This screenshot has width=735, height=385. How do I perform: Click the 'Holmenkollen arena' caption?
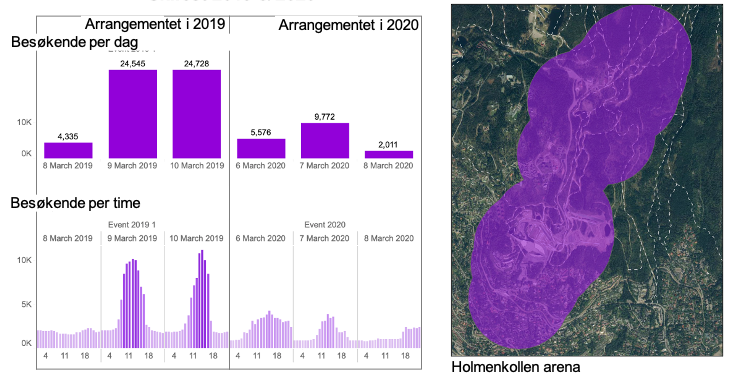[516, 367]
